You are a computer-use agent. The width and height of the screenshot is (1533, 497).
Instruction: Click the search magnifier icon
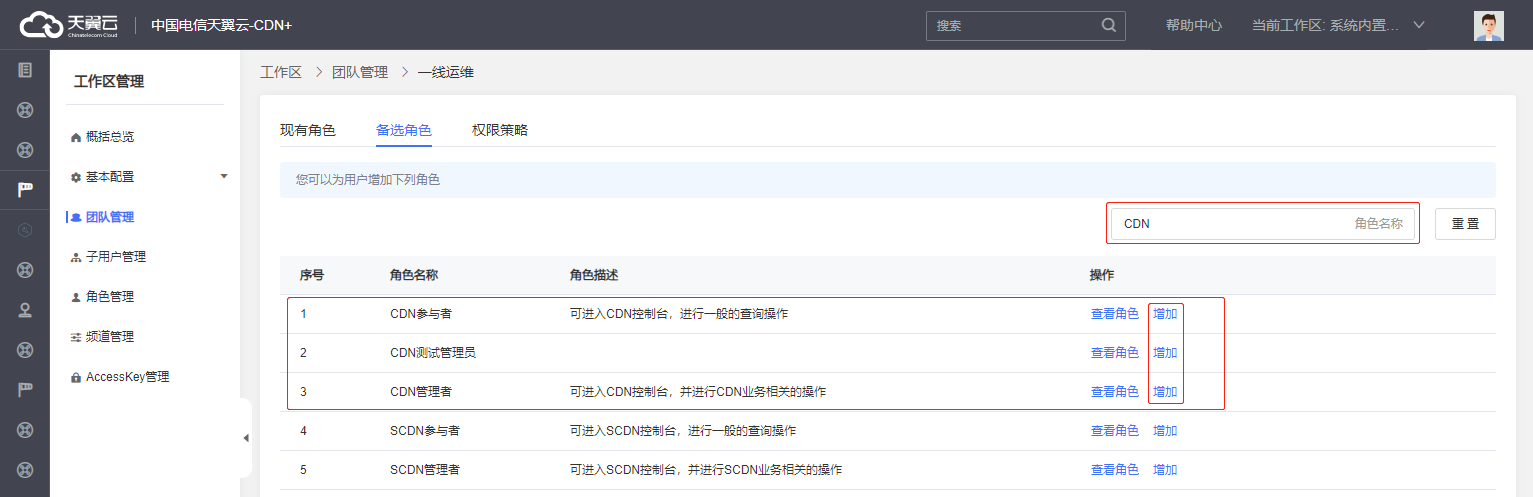tap(1108, 25)
